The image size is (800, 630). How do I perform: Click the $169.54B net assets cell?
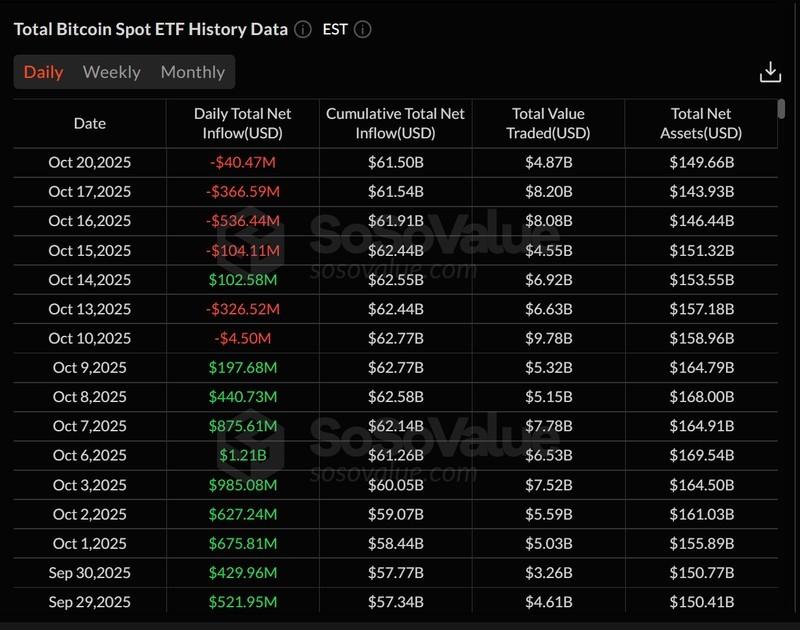pos(701,455)
